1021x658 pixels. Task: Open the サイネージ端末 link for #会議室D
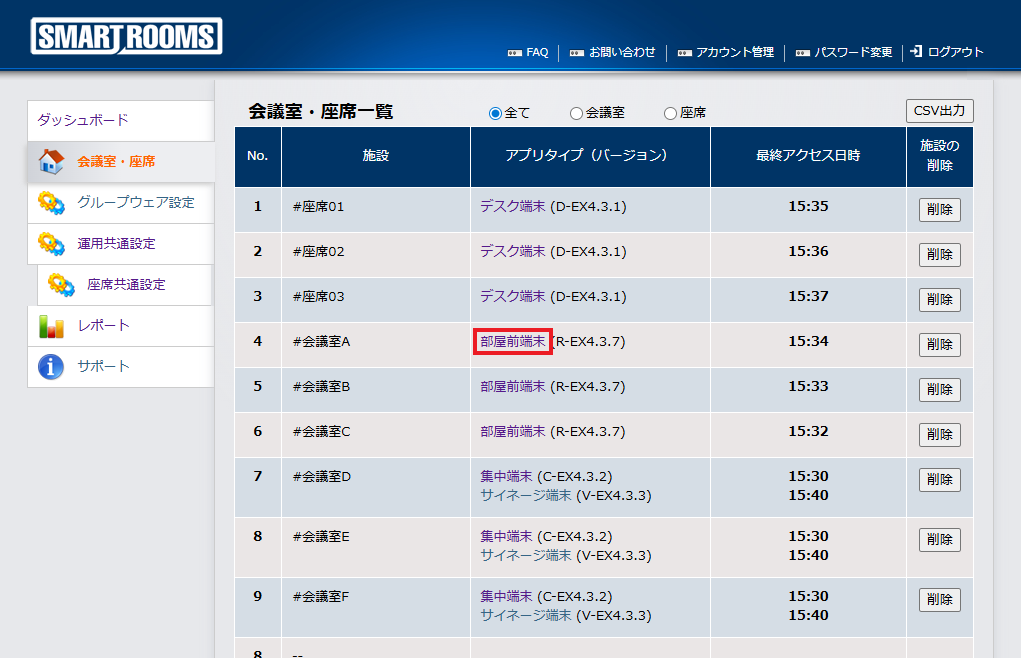[525, 495]
